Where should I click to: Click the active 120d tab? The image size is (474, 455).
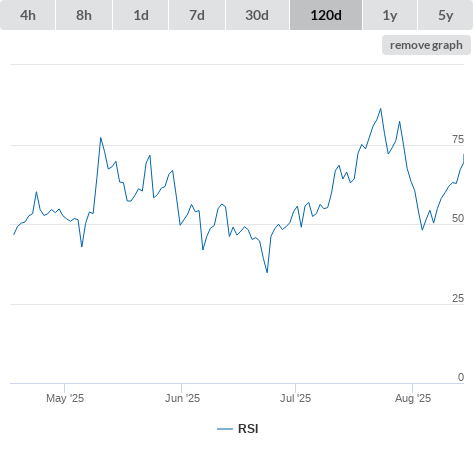(326, 15)
